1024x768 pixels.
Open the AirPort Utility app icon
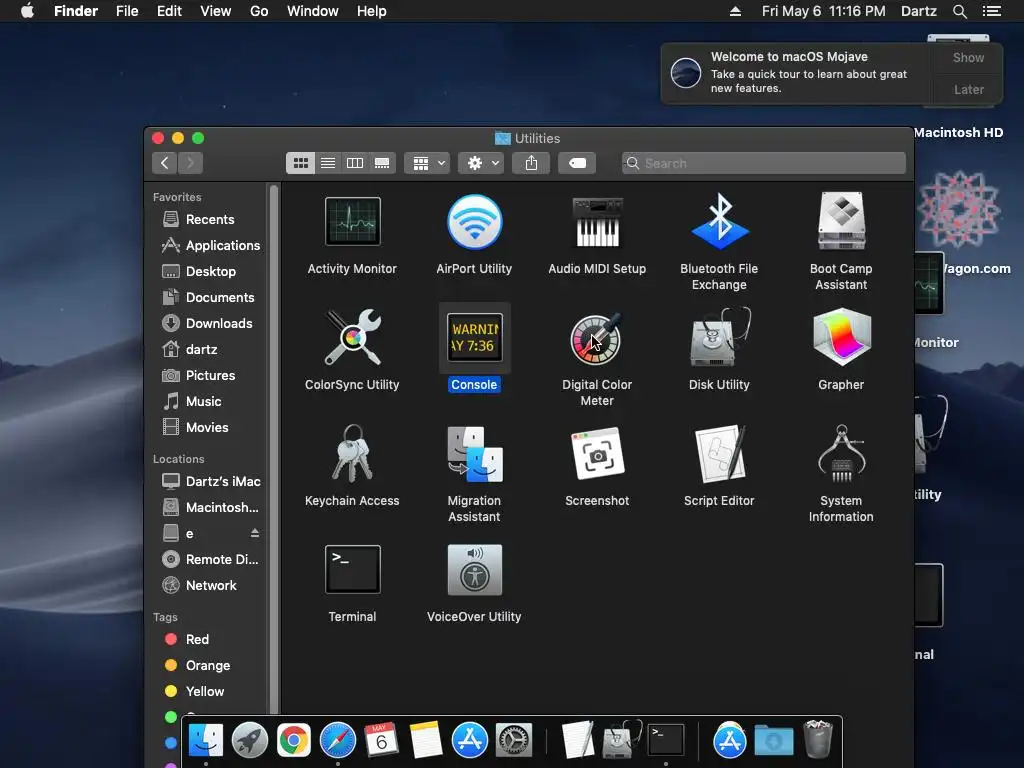475,222
